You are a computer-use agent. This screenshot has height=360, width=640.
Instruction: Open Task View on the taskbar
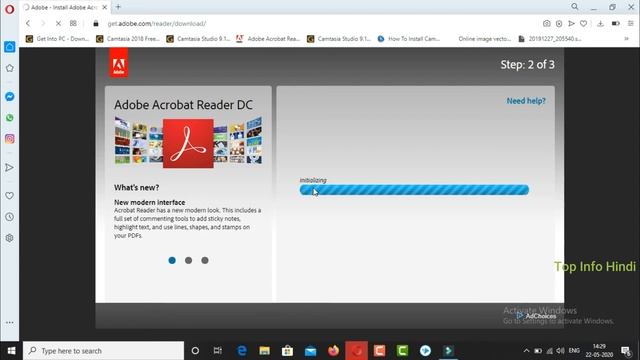click(x=218, y=351)
